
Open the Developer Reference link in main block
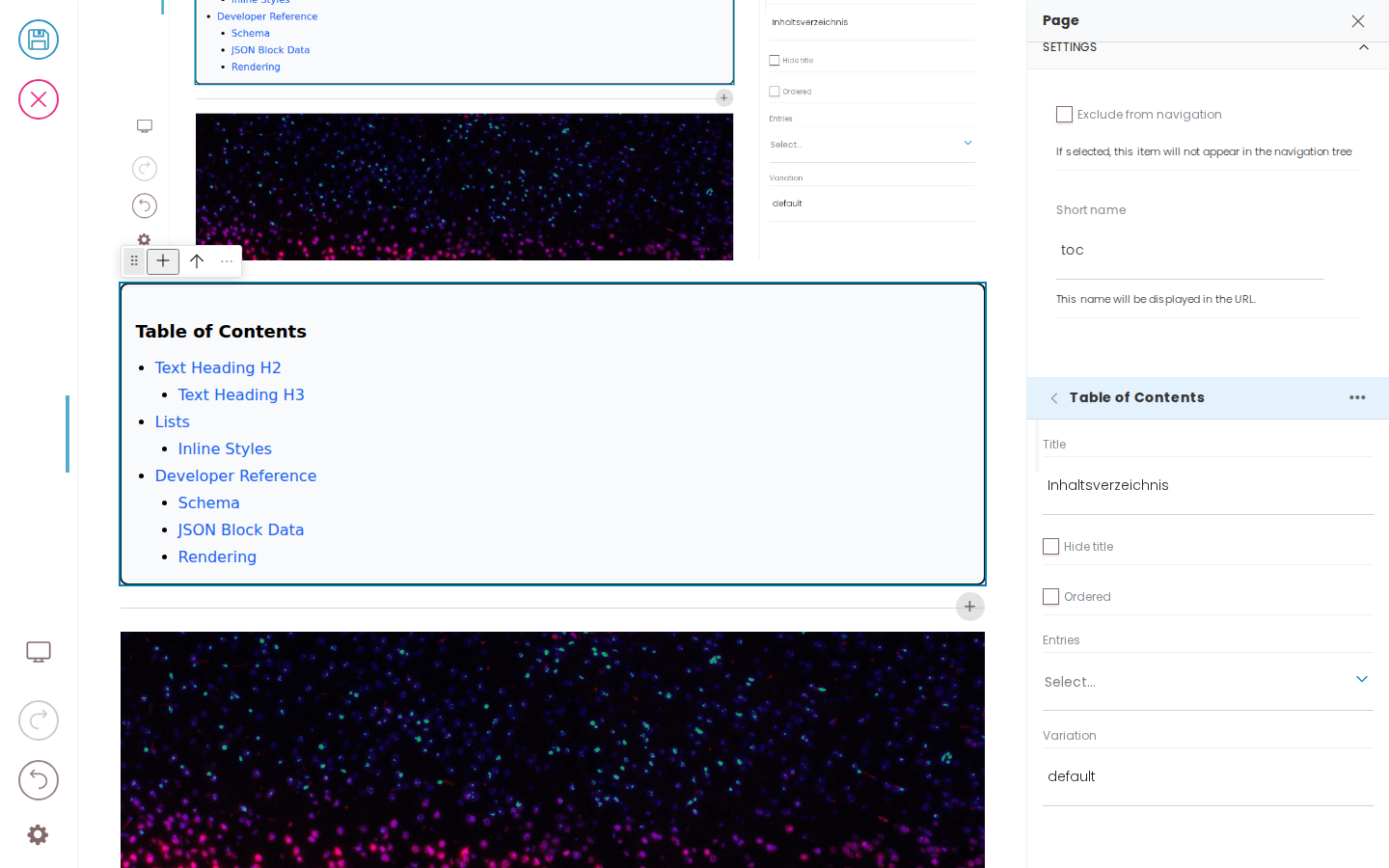[235, 475]
